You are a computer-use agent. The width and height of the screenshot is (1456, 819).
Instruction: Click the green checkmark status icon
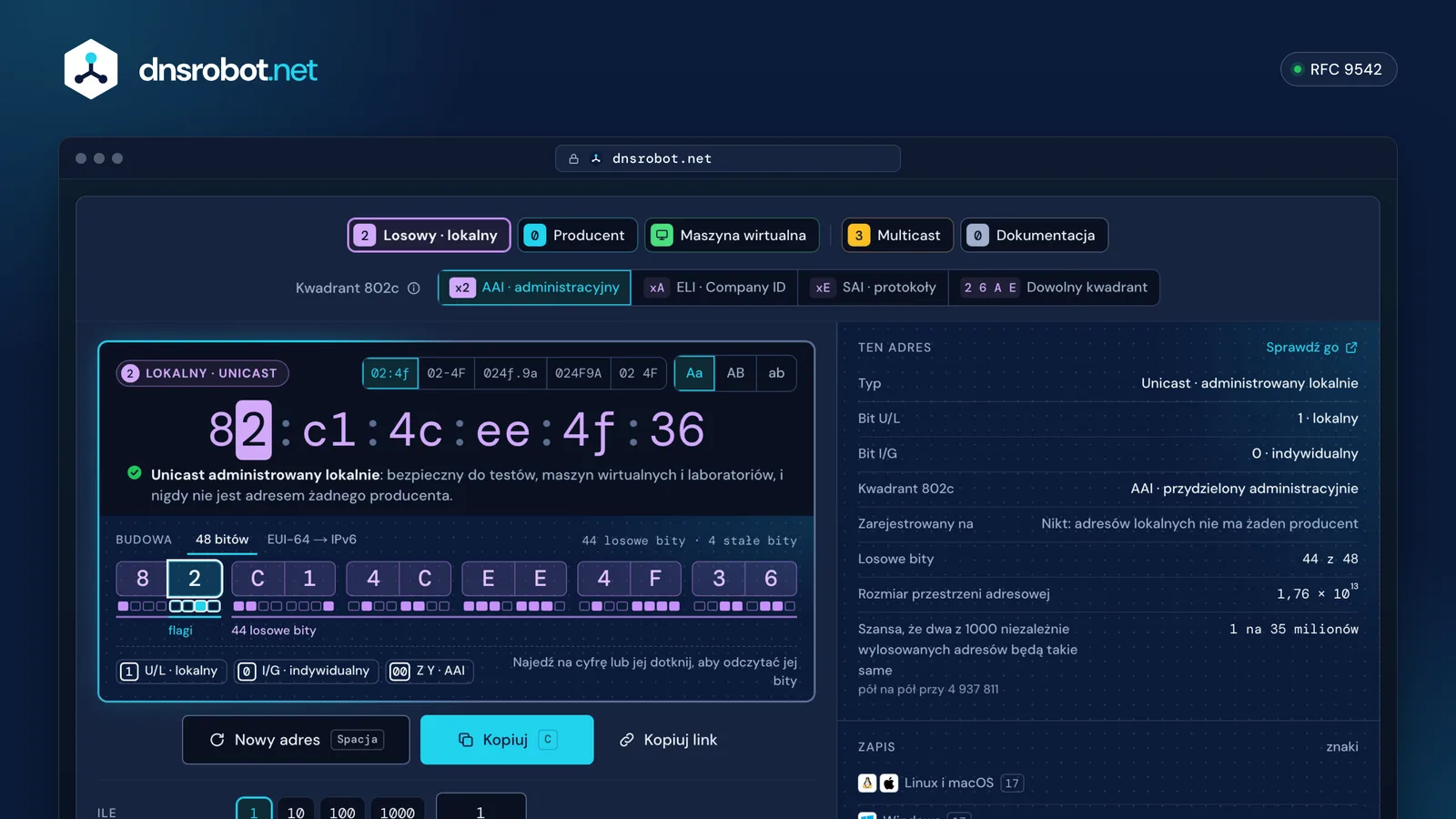(135, 473)
